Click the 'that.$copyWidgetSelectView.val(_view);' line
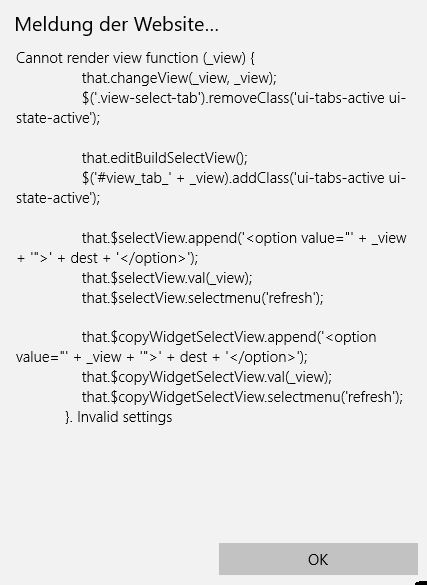The height and width of the screenshot is (585, 427). tap(207, 377)
